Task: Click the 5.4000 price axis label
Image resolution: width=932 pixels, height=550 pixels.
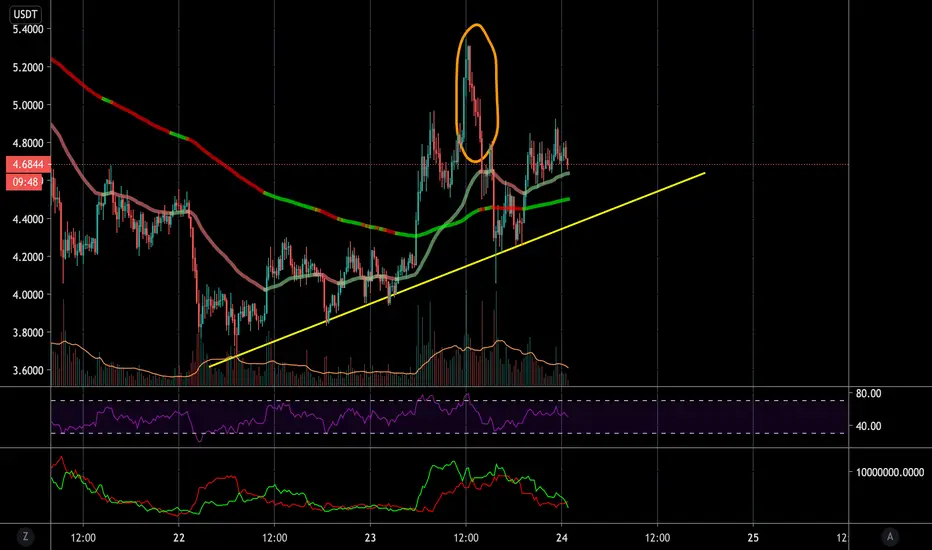Action: pyautogui.click(x=28, y=29)
